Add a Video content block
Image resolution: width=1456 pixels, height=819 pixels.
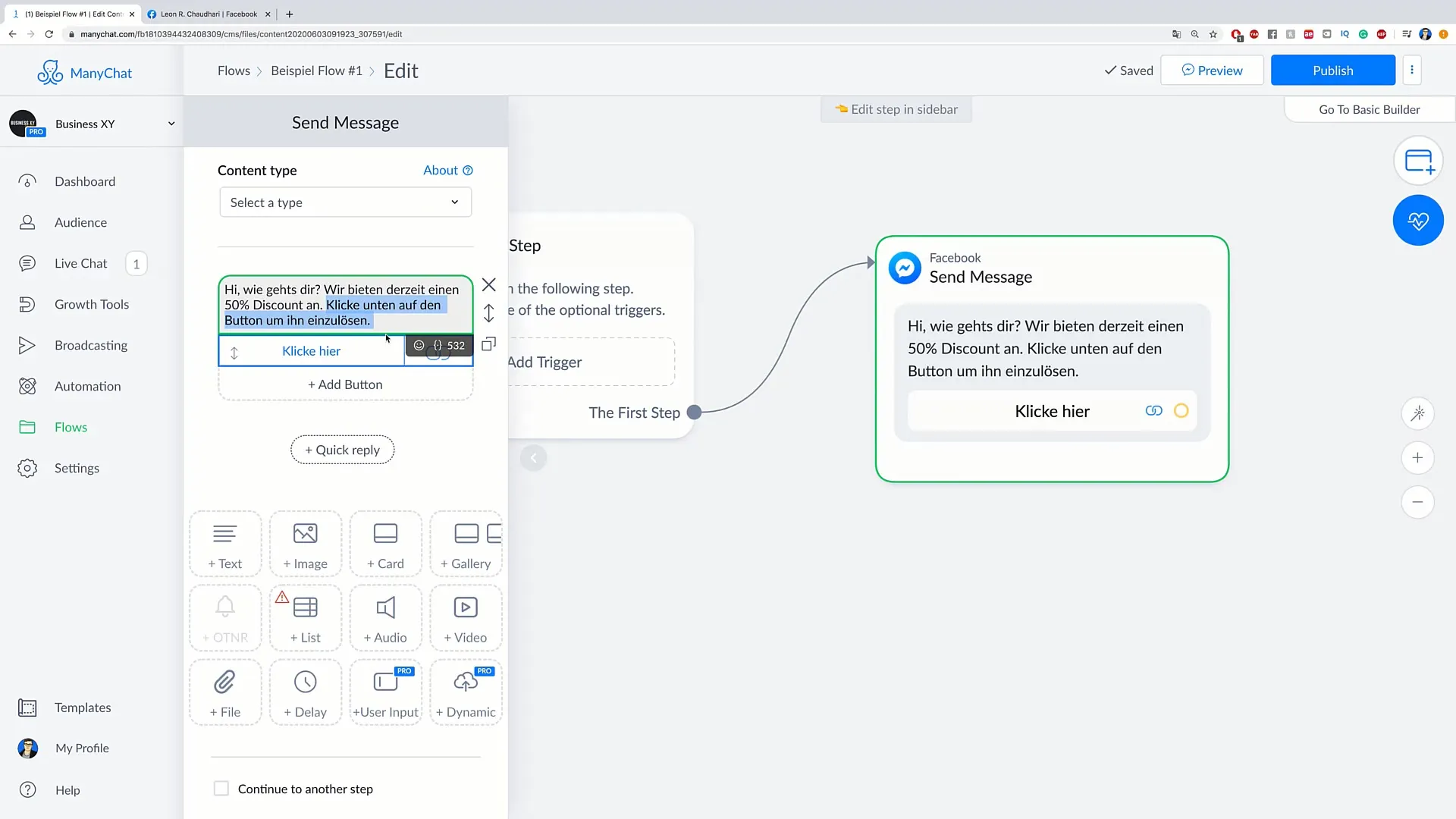tap(466, 618)
